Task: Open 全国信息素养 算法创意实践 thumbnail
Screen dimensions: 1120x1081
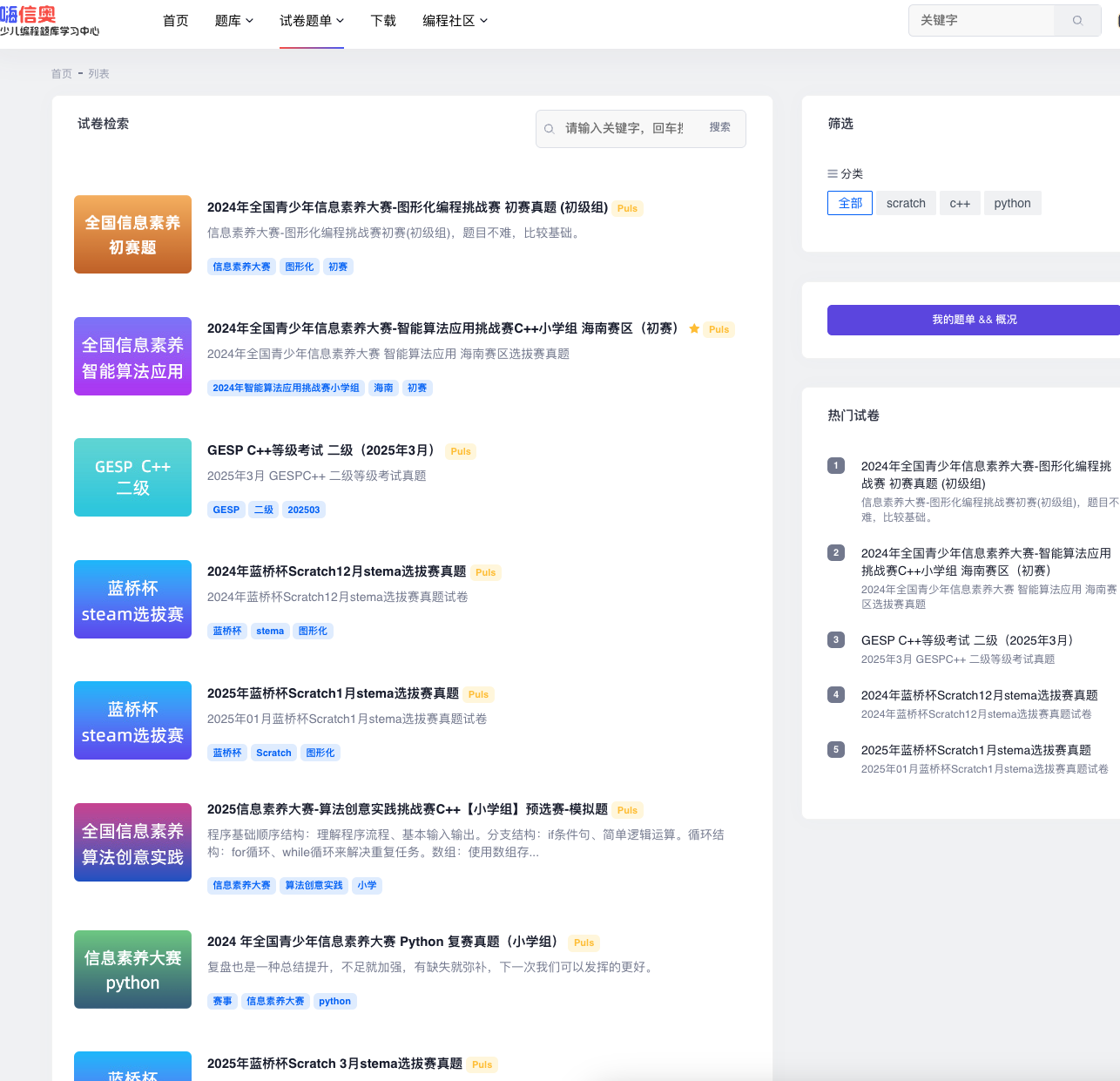Action: (132, 842)
